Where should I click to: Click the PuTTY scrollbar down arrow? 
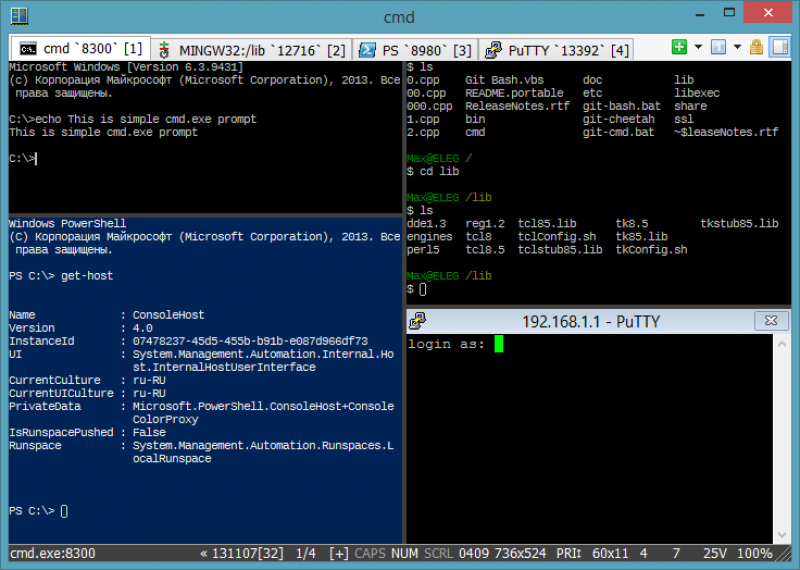(x=782, y=534)
